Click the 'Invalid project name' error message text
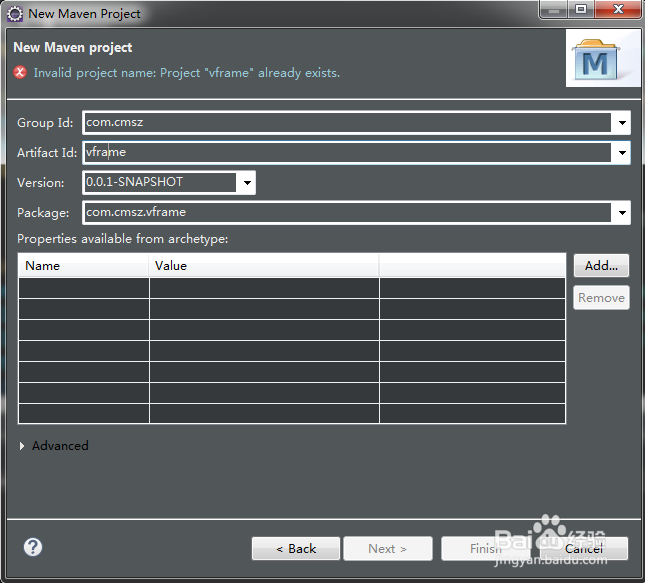The height and width of the screenshot is (583, 645). (186, 73)
